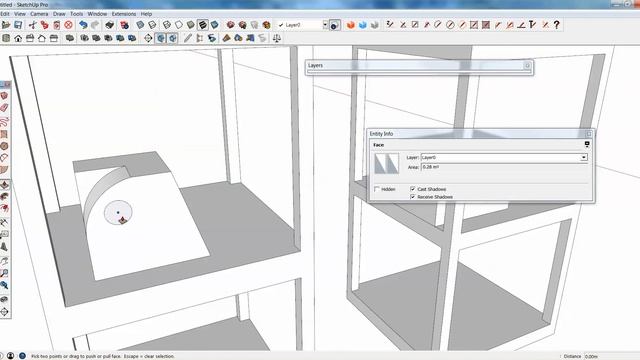Viewport: 640px width, 360px height.
Task: Toggle the layer color button beside Layer0 dropdown
Action: [335, 25]
